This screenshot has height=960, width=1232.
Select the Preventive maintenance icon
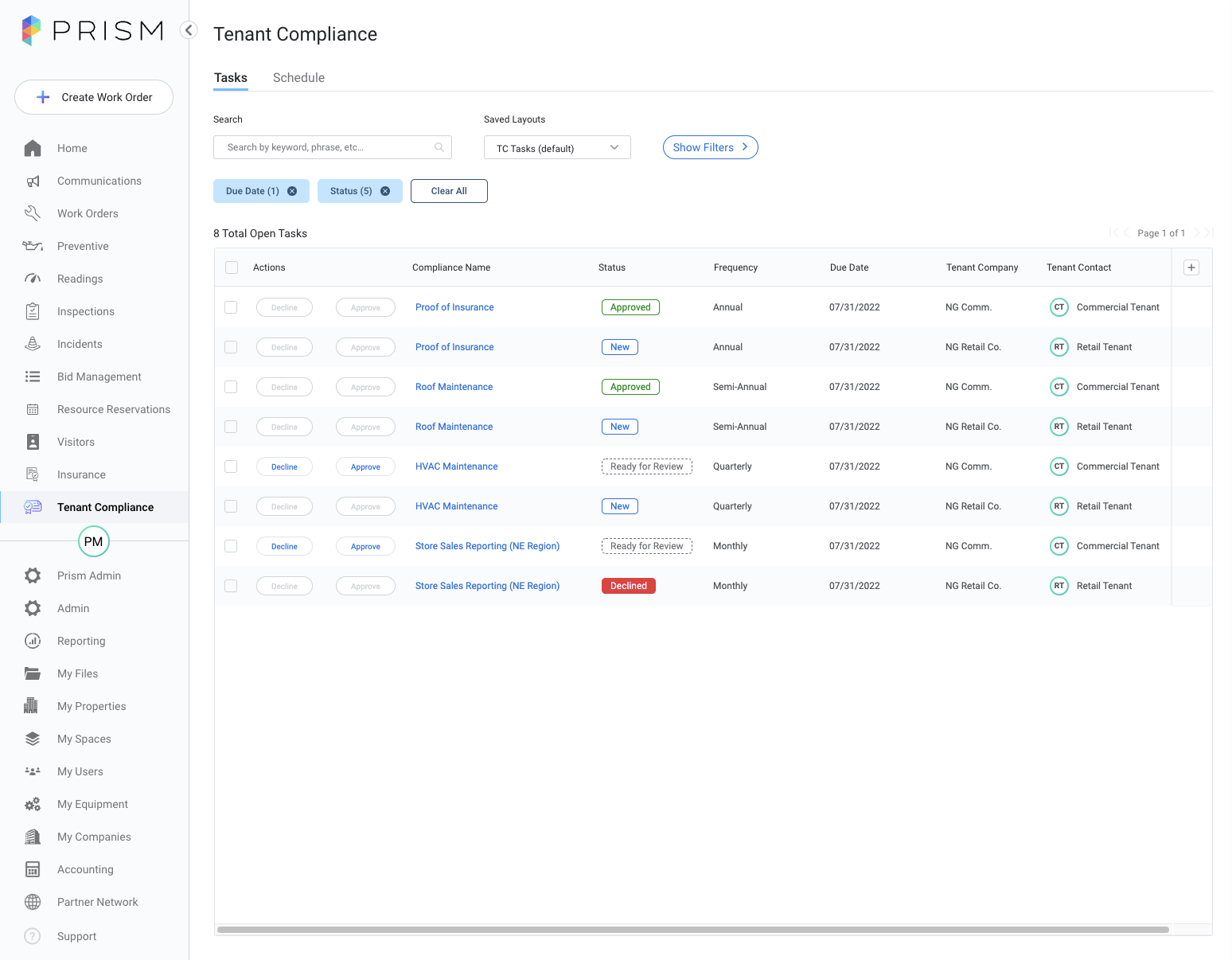[x=33, y=245]
